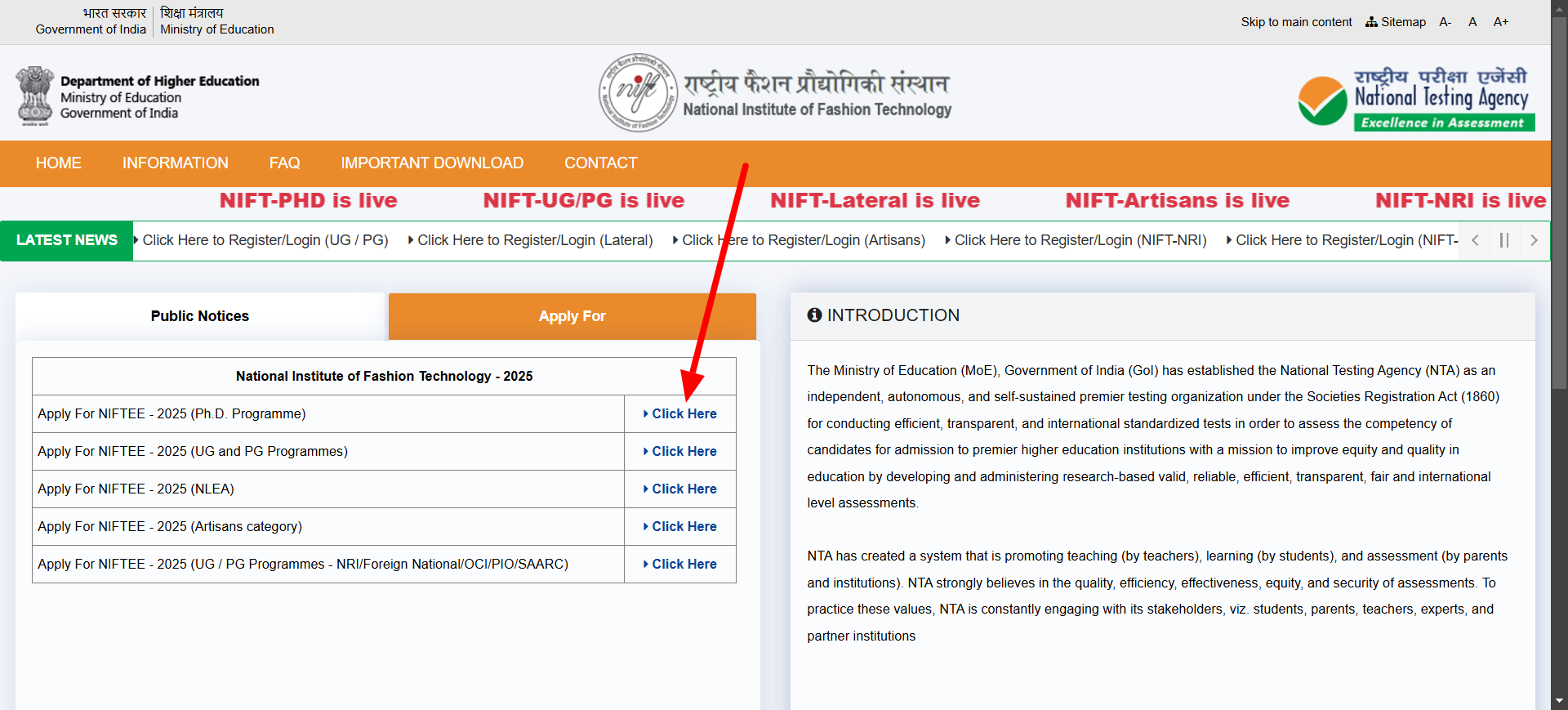The width and height of the screenshot is (1568, 710).
Task: Click Ministry of Education header text
Action: [217, 29]
